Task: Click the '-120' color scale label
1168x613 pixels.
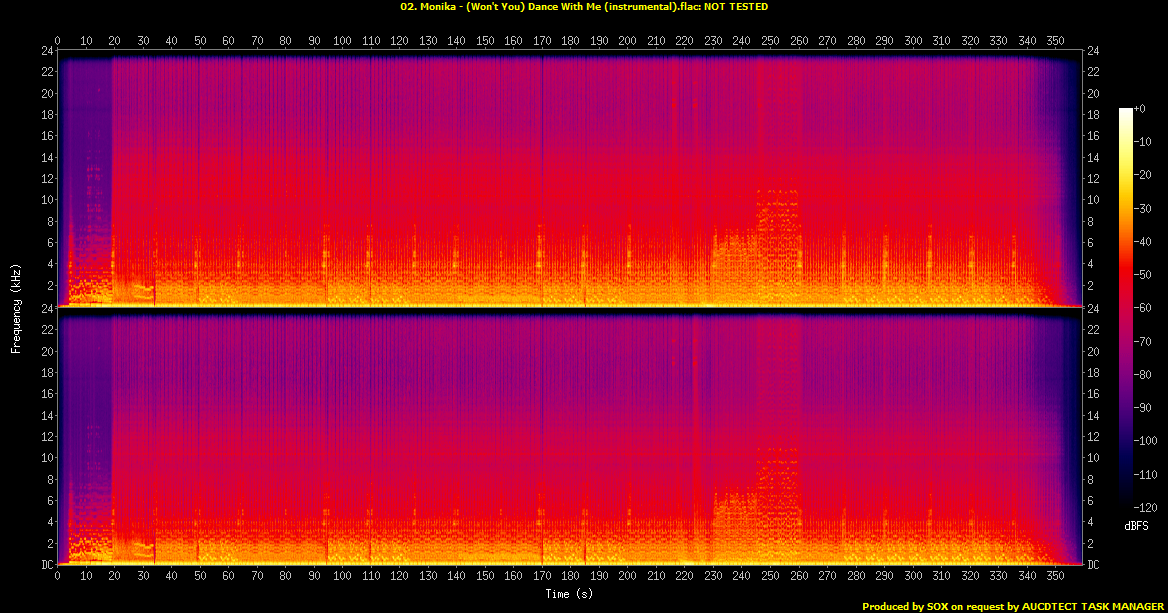Action: [x=1146, y=507]
